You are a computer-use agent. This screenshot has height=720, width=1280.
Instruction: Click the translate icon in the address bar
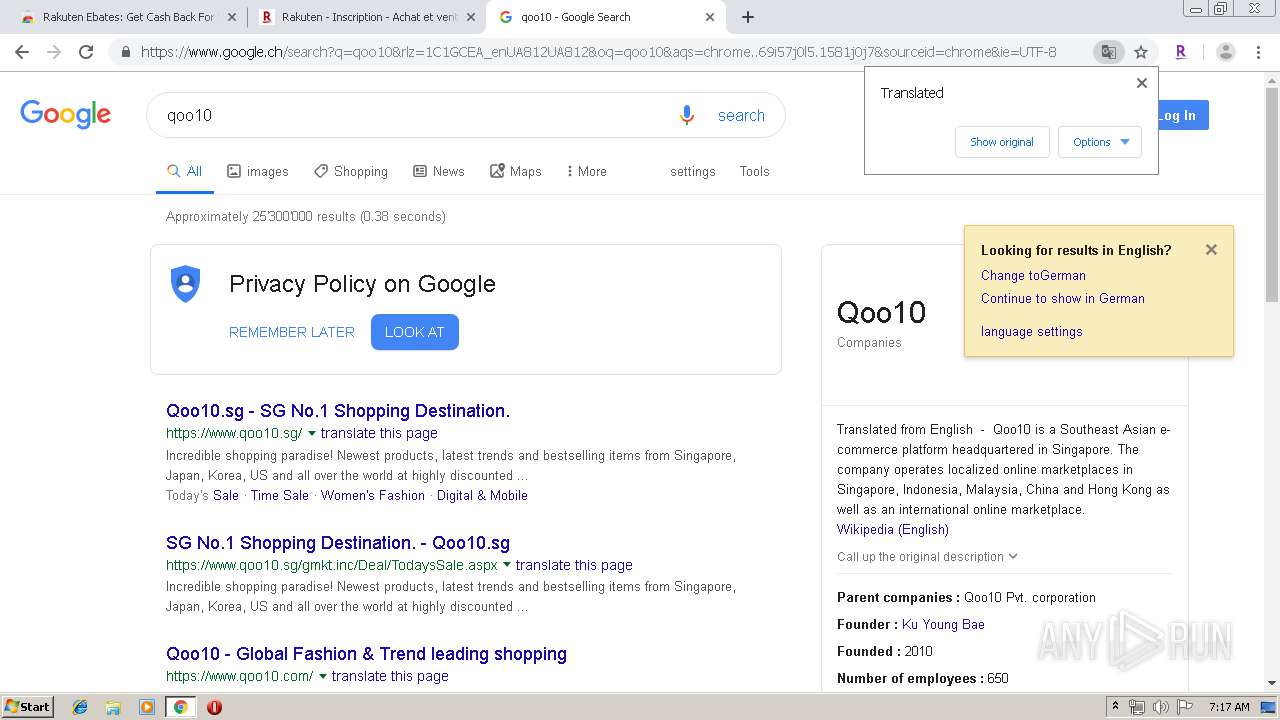tap(1108, 52)
